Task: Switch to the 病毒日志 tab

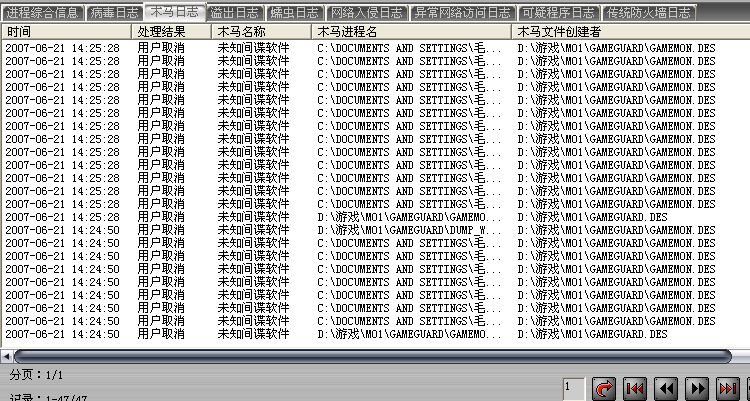Action: [114, 12]
